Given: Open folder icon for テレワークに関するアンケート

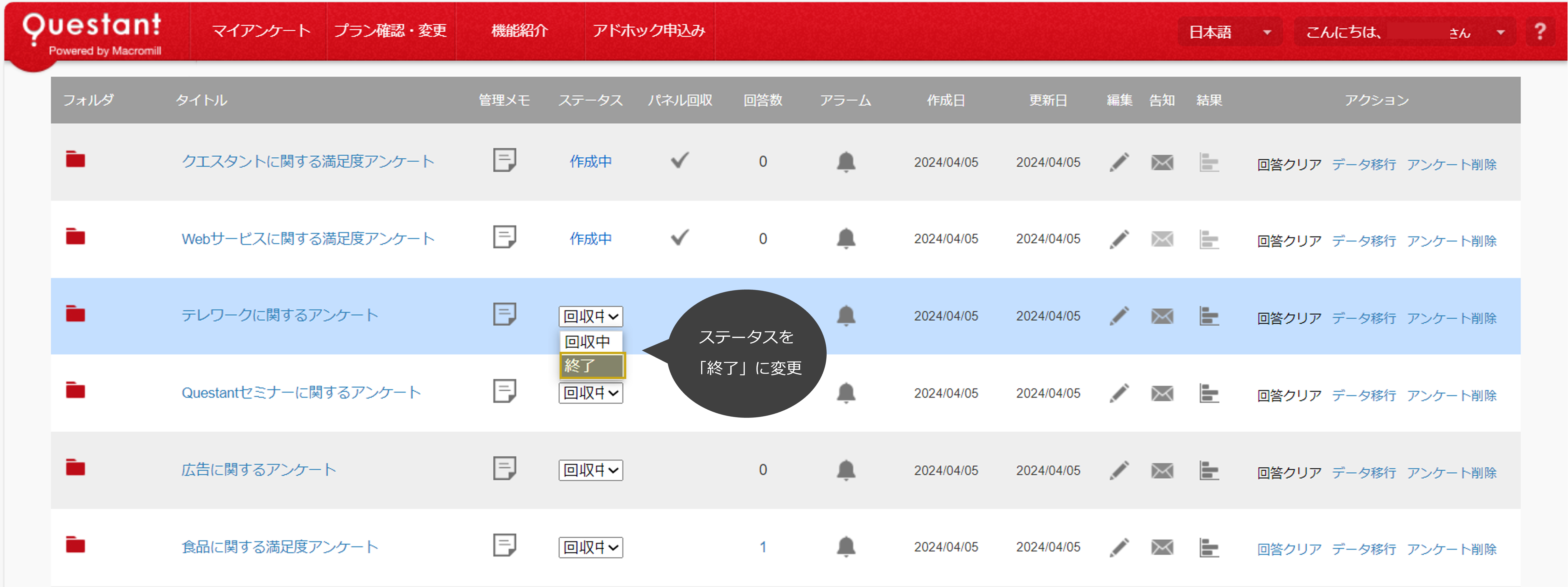Looking at the screenshot, I should point(76,314).
